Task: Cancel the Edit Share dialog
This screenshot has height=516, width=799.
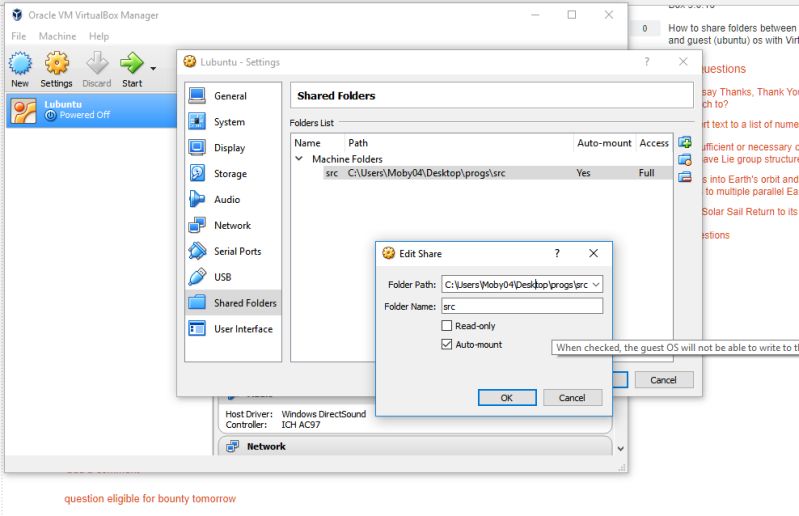Action: tap(572, 398)
